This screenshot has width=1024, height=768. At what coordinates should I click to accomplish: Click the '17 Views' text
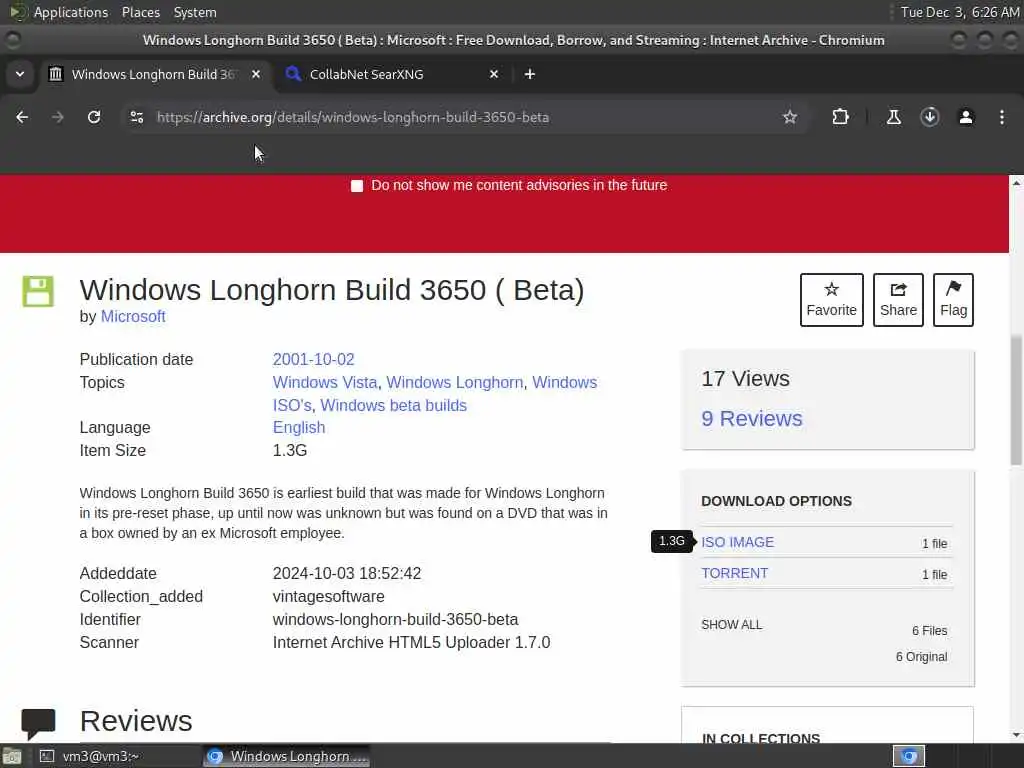point(745,378)
